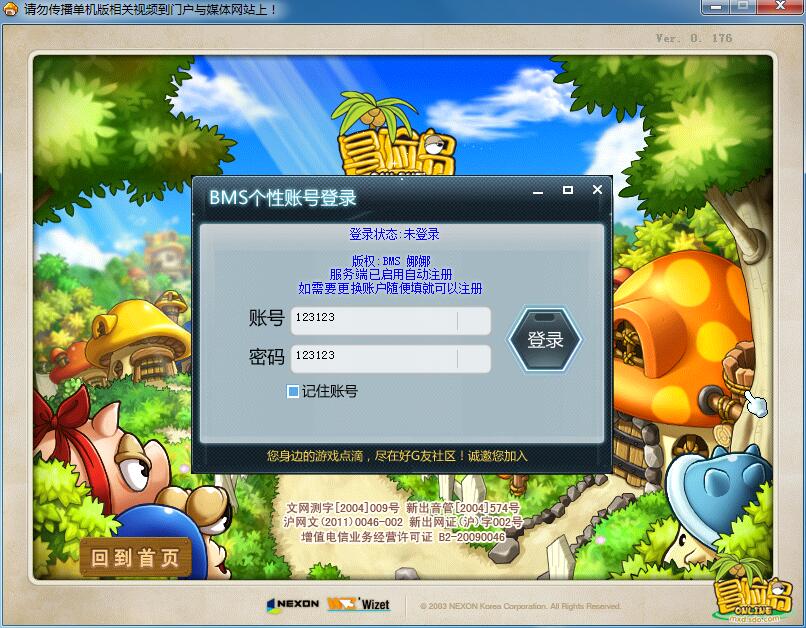
Task: Click the BMS个性账号登录 dialog title
Action: (282, 197)
